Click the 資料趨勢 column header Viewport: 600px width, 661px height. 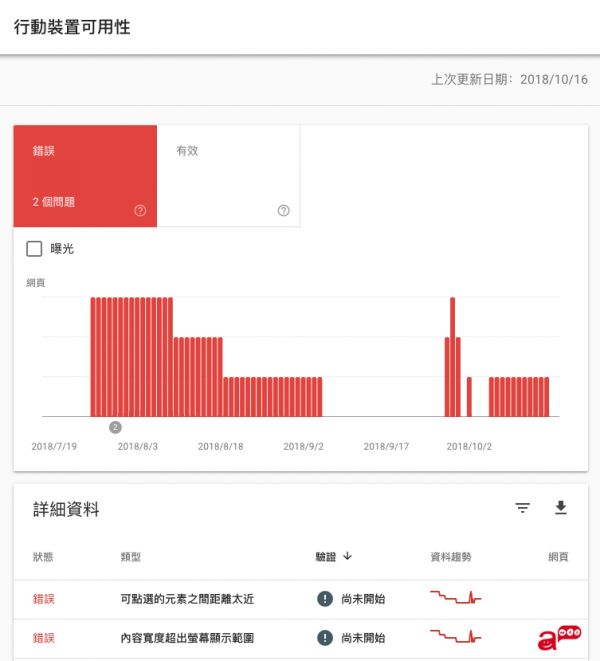click(x=451, y=557)
